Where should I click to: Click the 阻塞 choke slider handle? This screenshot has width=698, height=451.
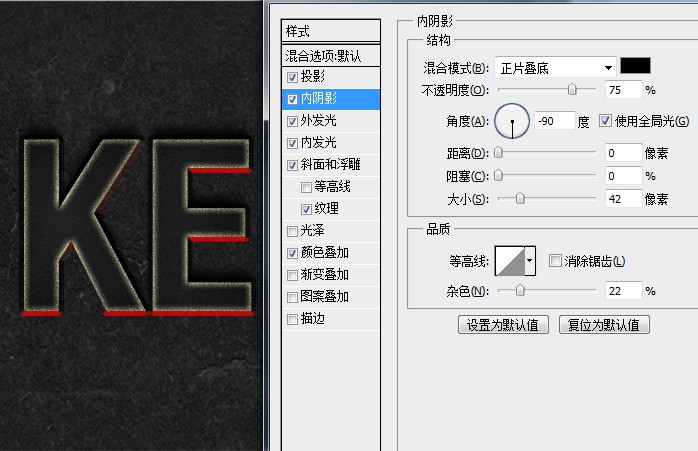click(x=499, y=175)
